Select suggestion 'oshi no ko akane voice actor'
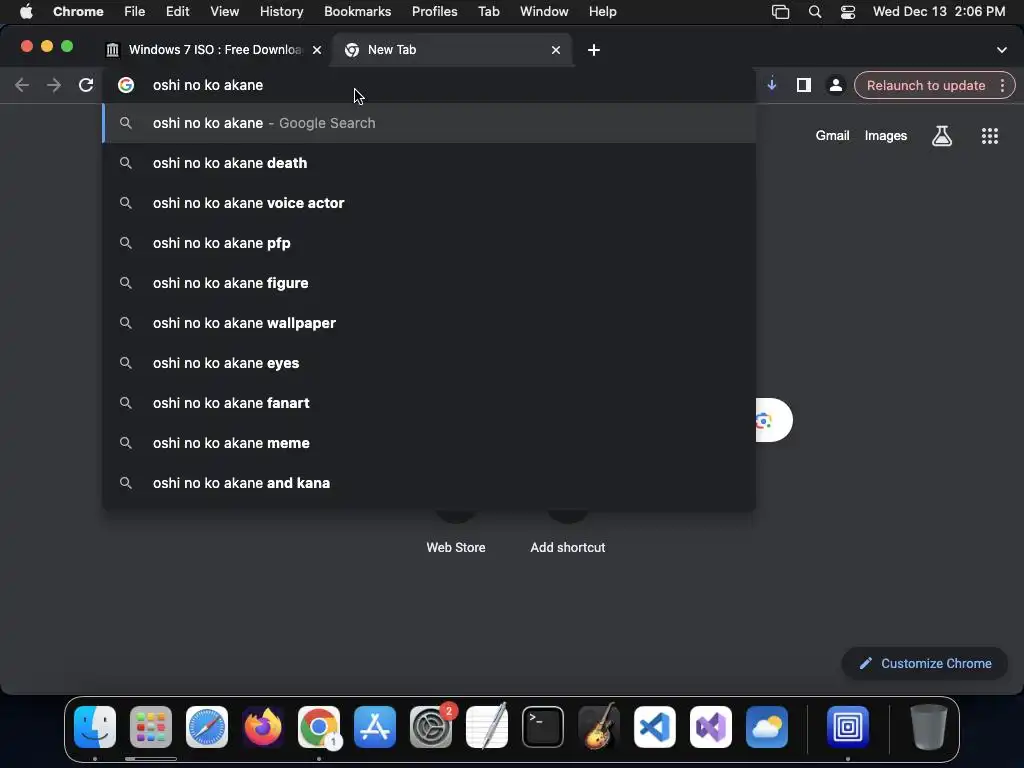The height and width of the screenshot is (768, 1024). click(429, 203)
